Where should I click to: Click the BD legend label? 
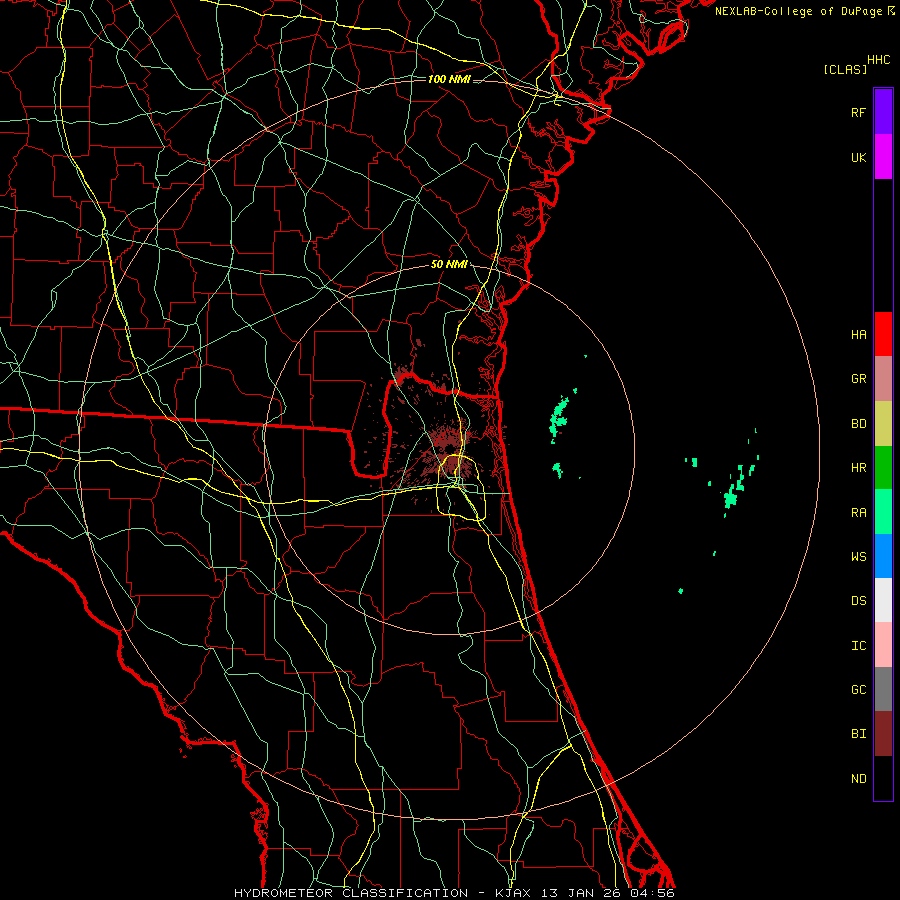[x=858, y=424]
